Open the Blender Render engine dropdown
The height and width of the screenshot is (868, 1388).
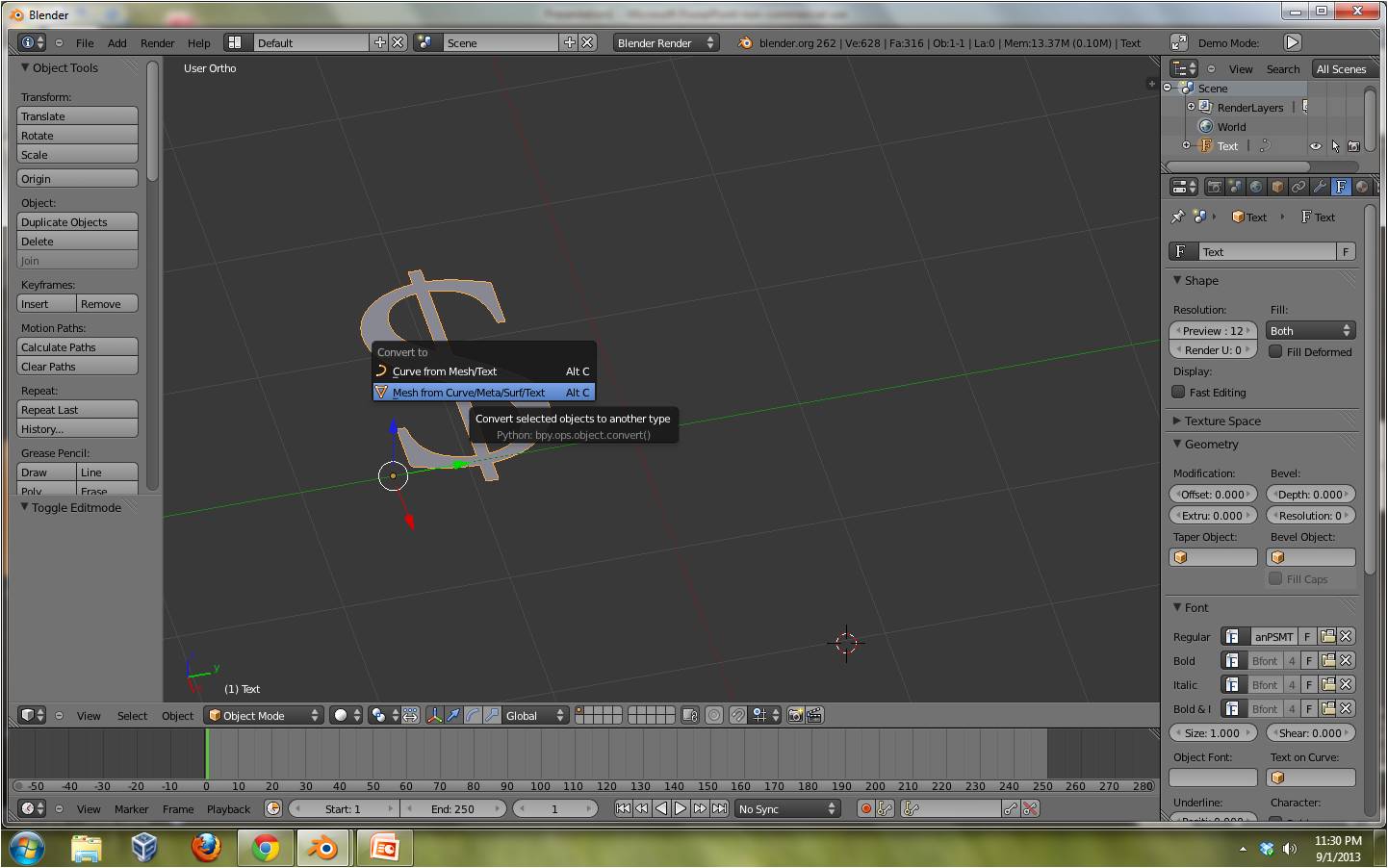666,42
